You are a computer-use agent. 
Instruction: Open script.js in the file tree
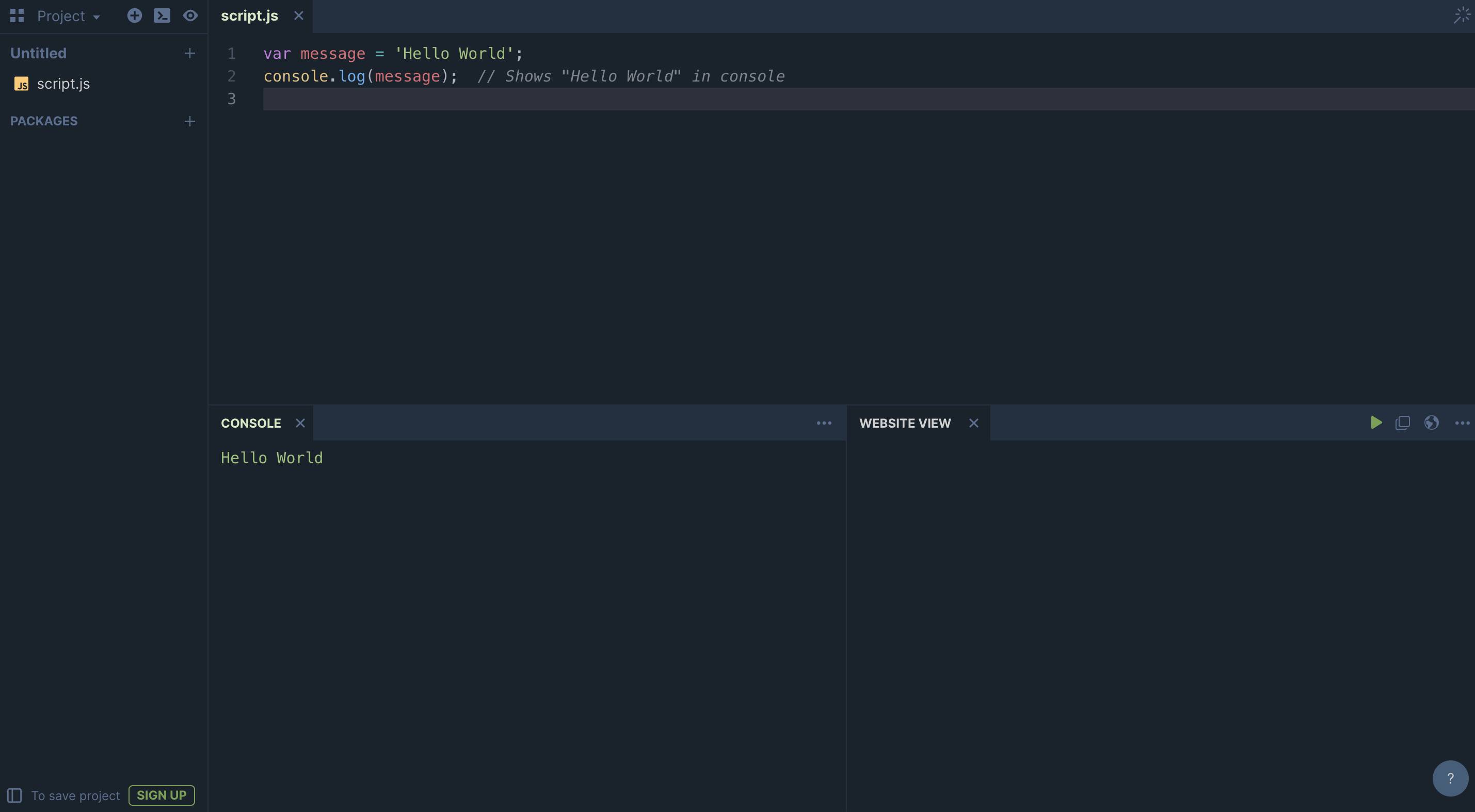(x=63, y=84)
